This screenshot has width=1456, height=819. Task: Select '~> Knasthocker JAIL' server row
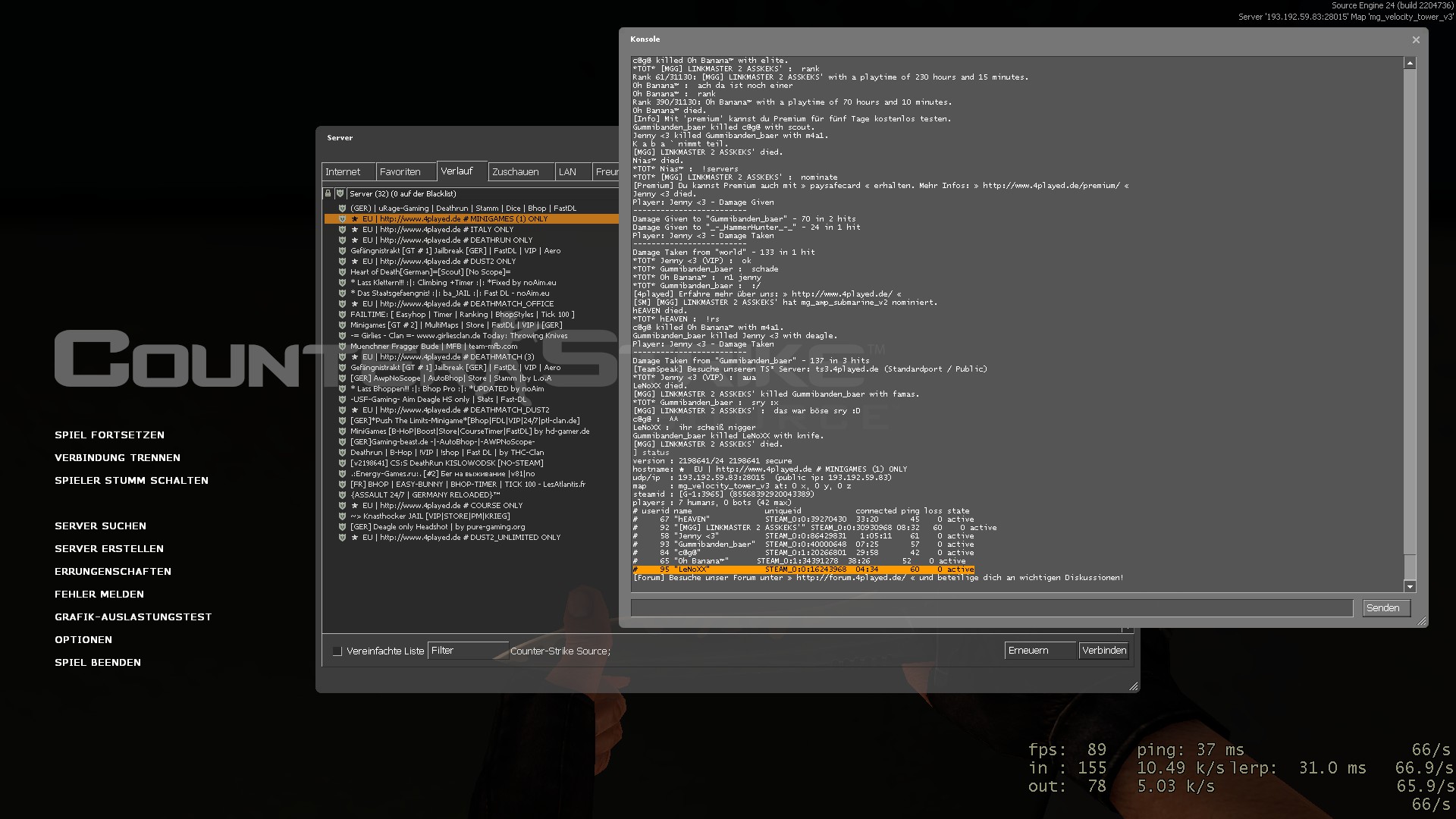[x=472, y=516]
